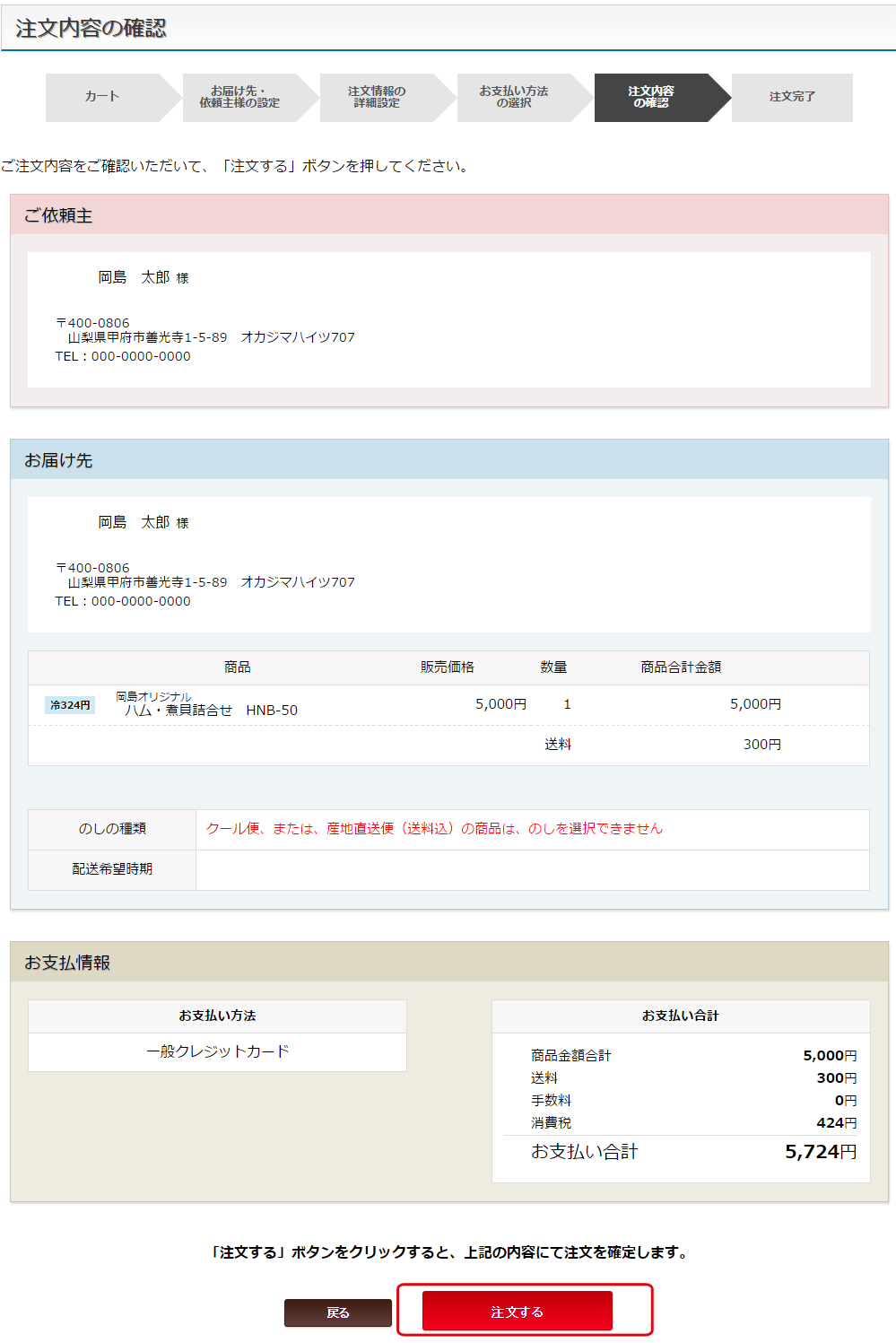Click the 販売価格 column header
The image size is (896, 1343).
click(448, 667)
